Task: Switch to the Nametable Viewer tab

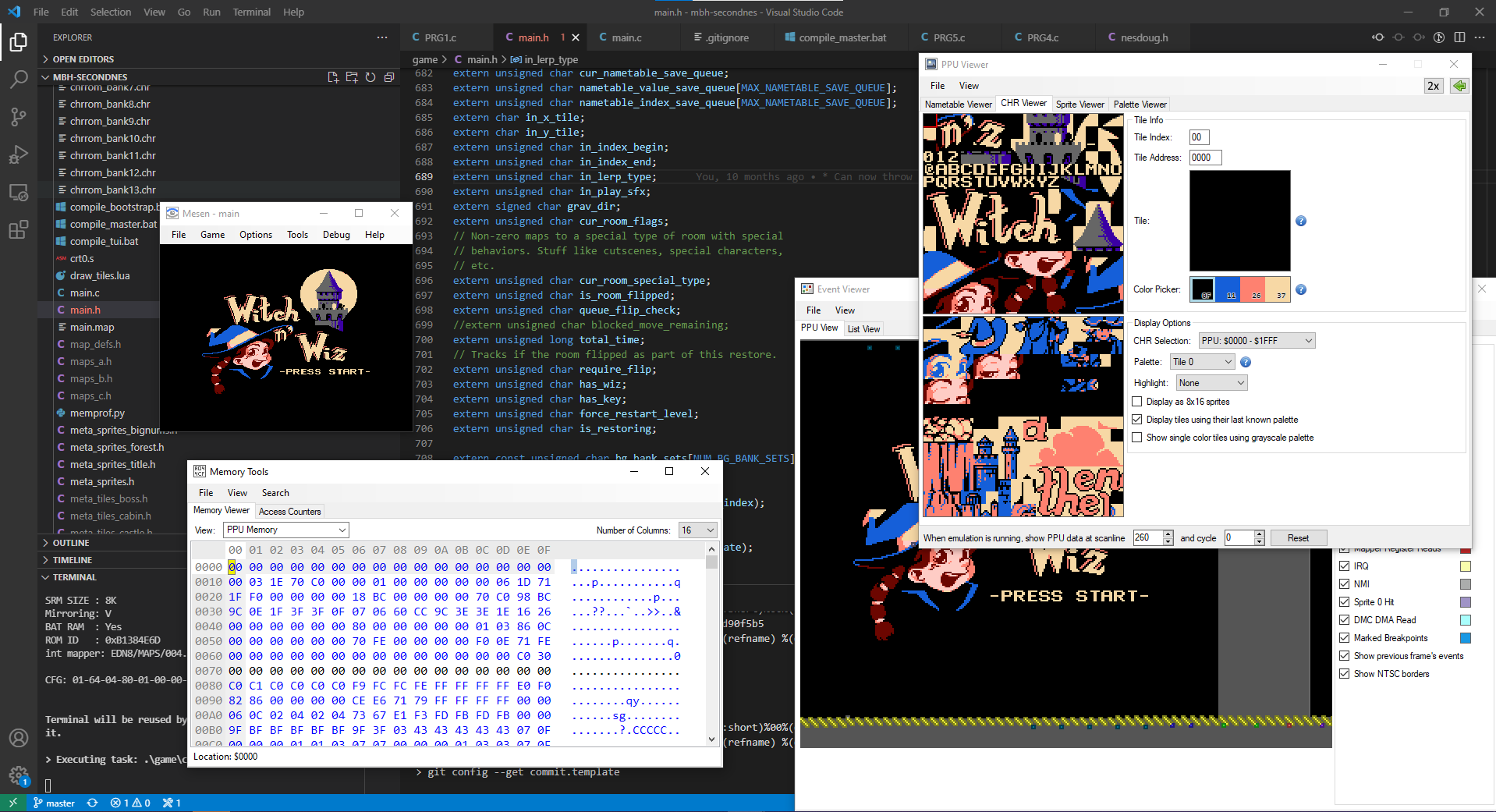Action: 958,105
